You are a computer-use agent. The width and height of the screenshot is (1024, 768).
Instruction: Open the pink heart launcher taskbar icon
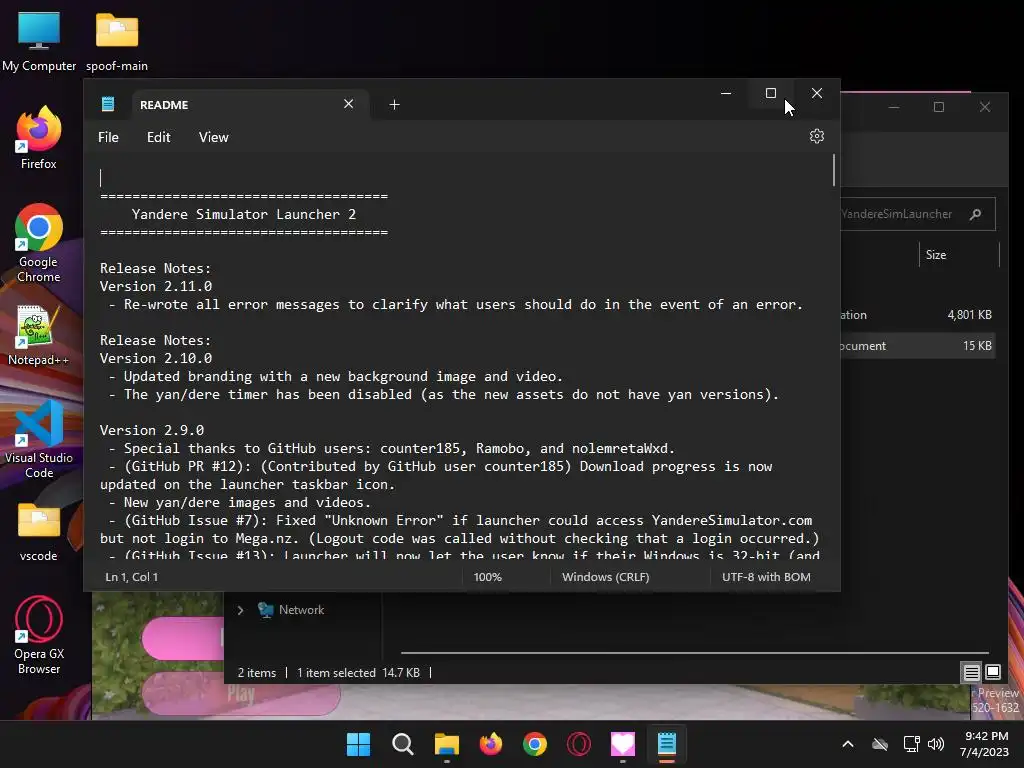click(622, 744)
